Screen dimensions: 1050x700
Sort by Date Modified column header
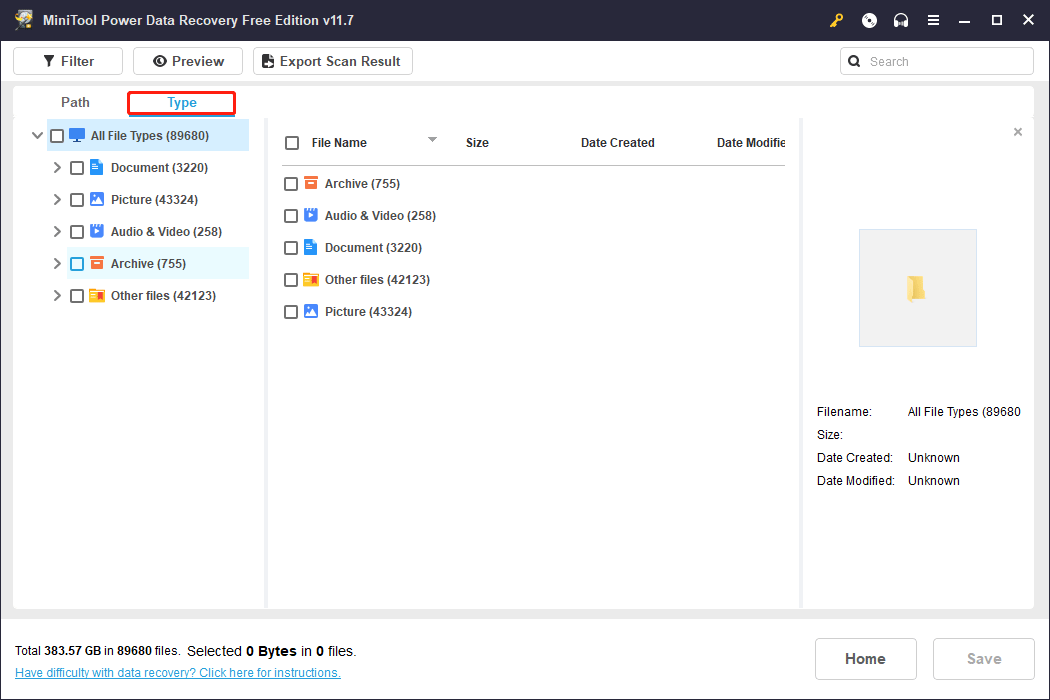coord(751,143)
